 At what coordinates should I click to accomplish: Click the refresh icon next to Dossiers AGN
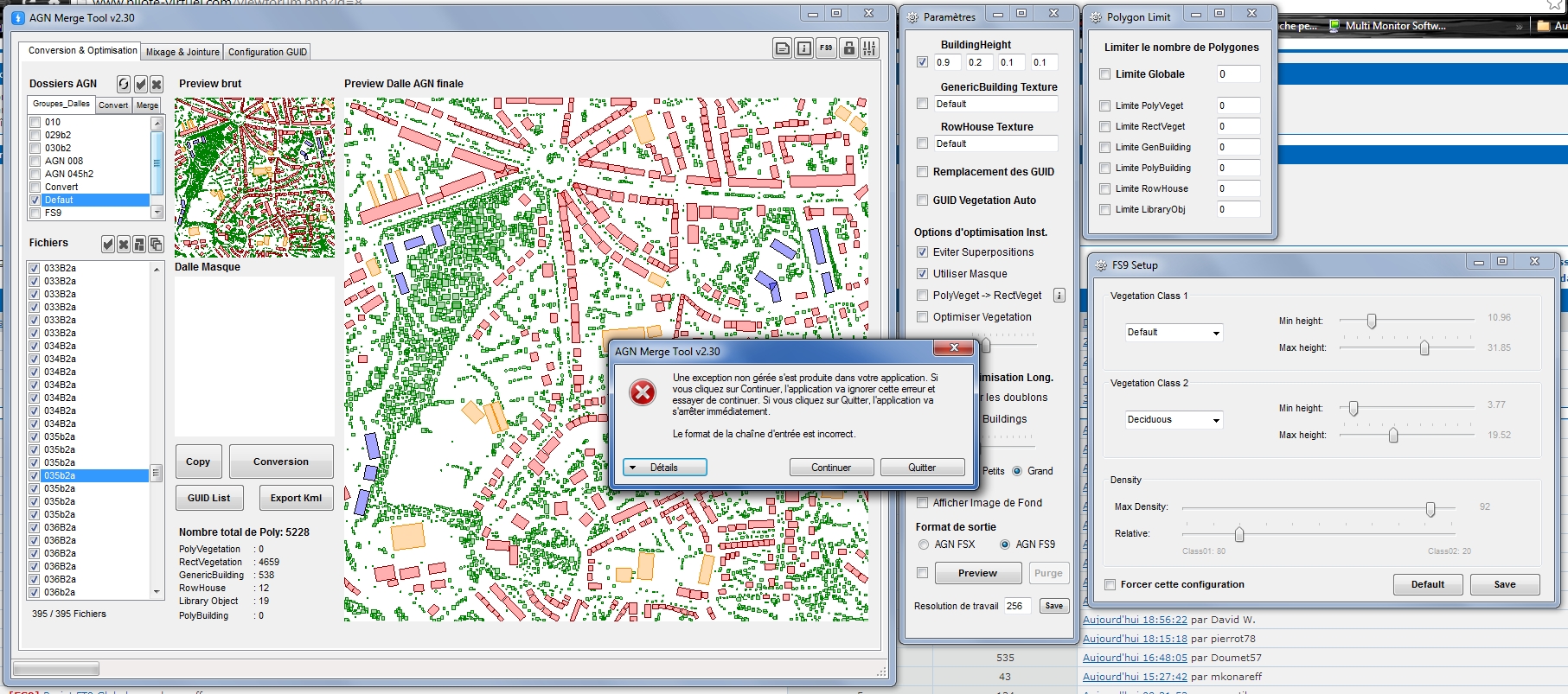point(124,84)
